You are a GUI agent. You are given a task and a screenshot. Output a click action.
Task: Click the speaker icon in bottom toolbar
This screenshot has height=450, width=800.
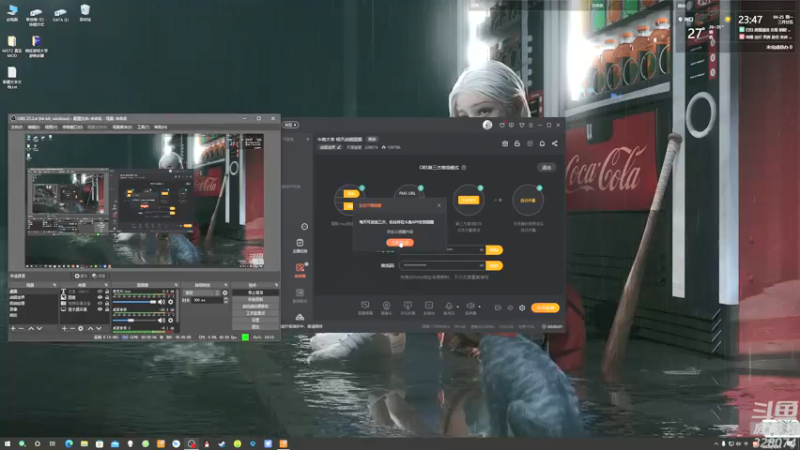(470, 306)
